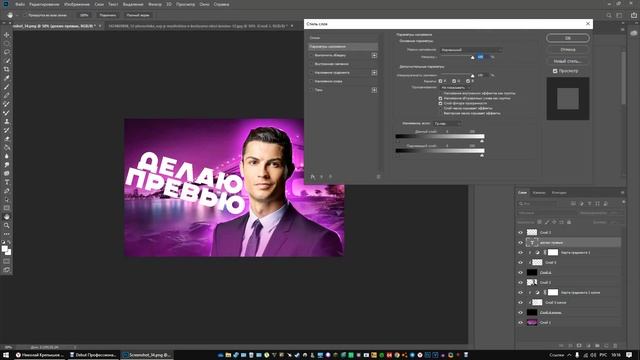640x360 pixels.
Task: Hide the Слой 1 bottom layer
Action: [520, 322]
